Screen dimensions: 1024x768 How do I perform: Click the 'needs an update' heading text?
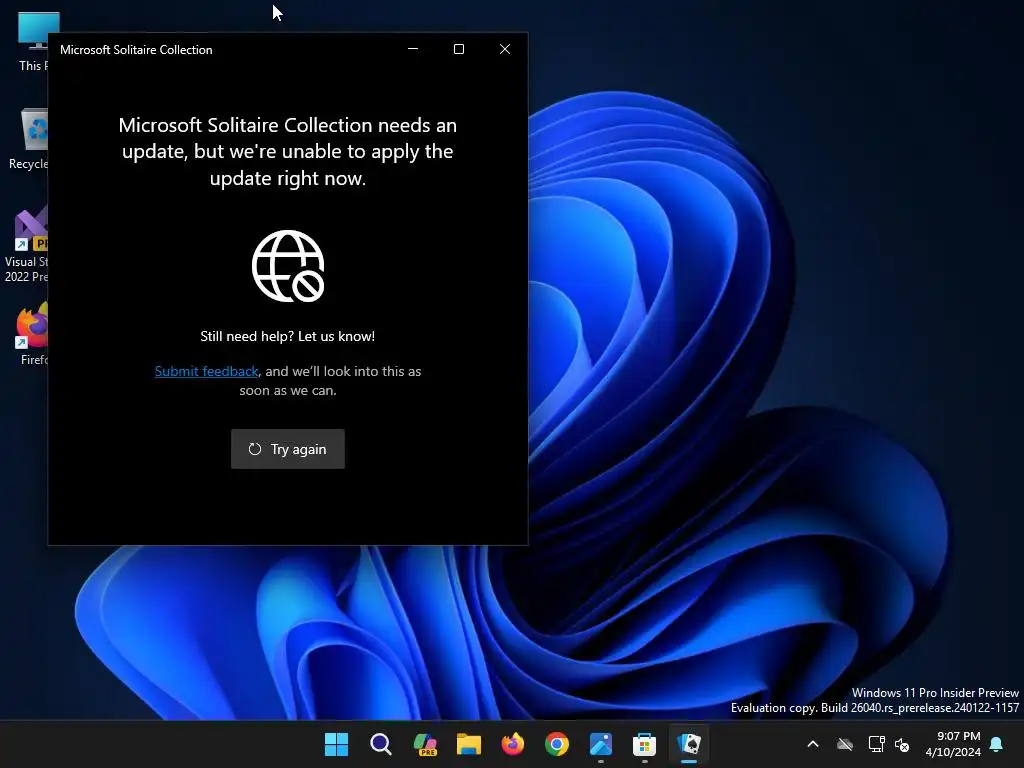287,151
